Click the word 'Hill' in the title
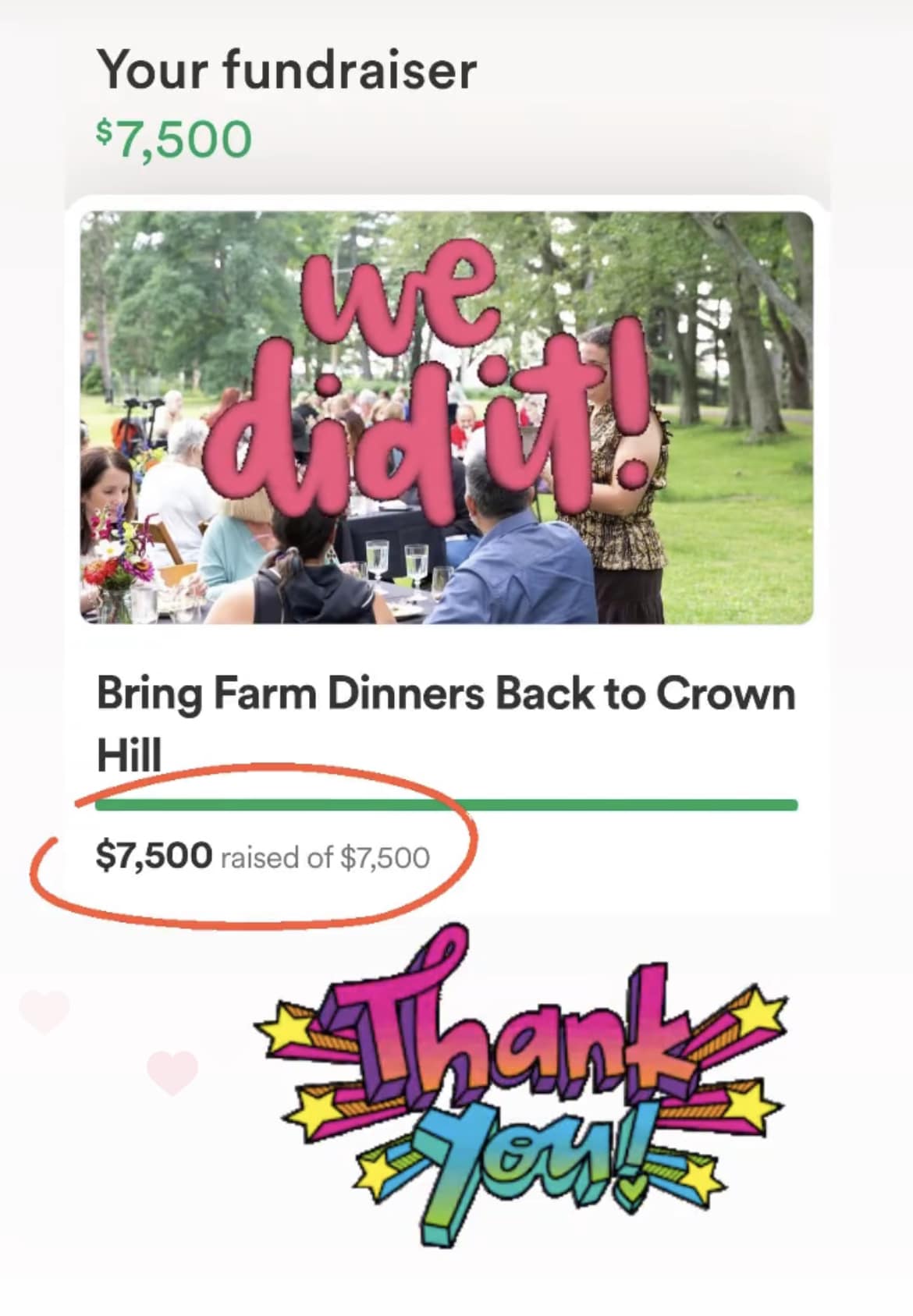This screenshot has width=913, height=1316. pyautogui.click(x=129, y=754)
